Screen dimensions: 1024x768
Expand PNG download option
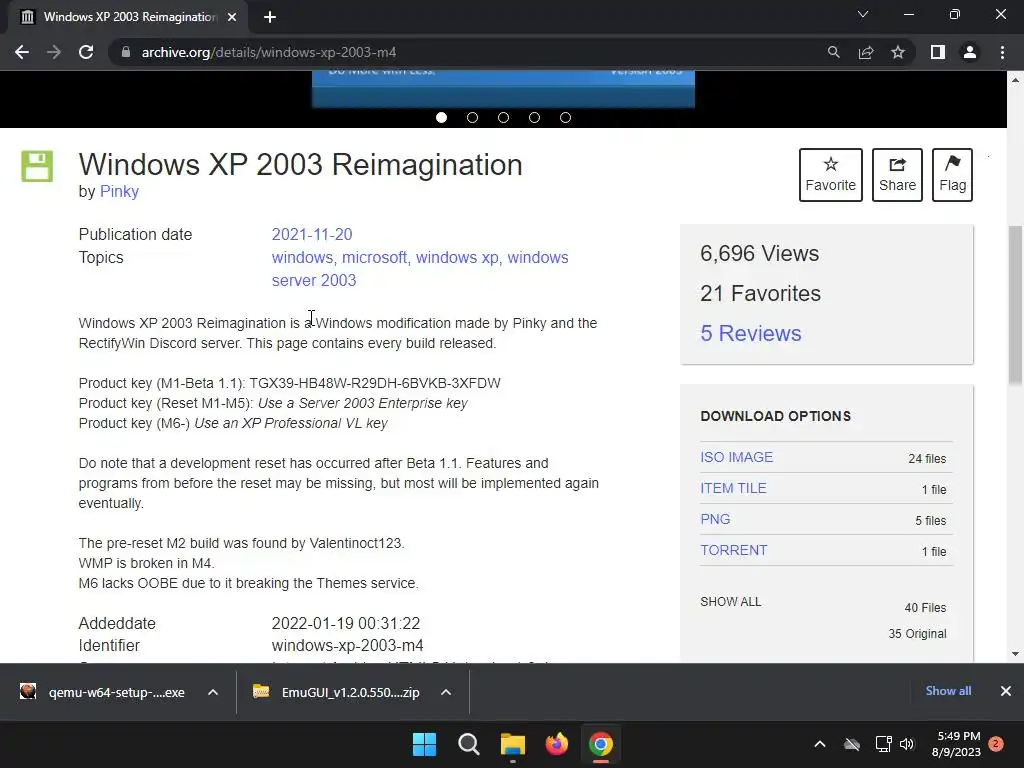tap(715, 519)
